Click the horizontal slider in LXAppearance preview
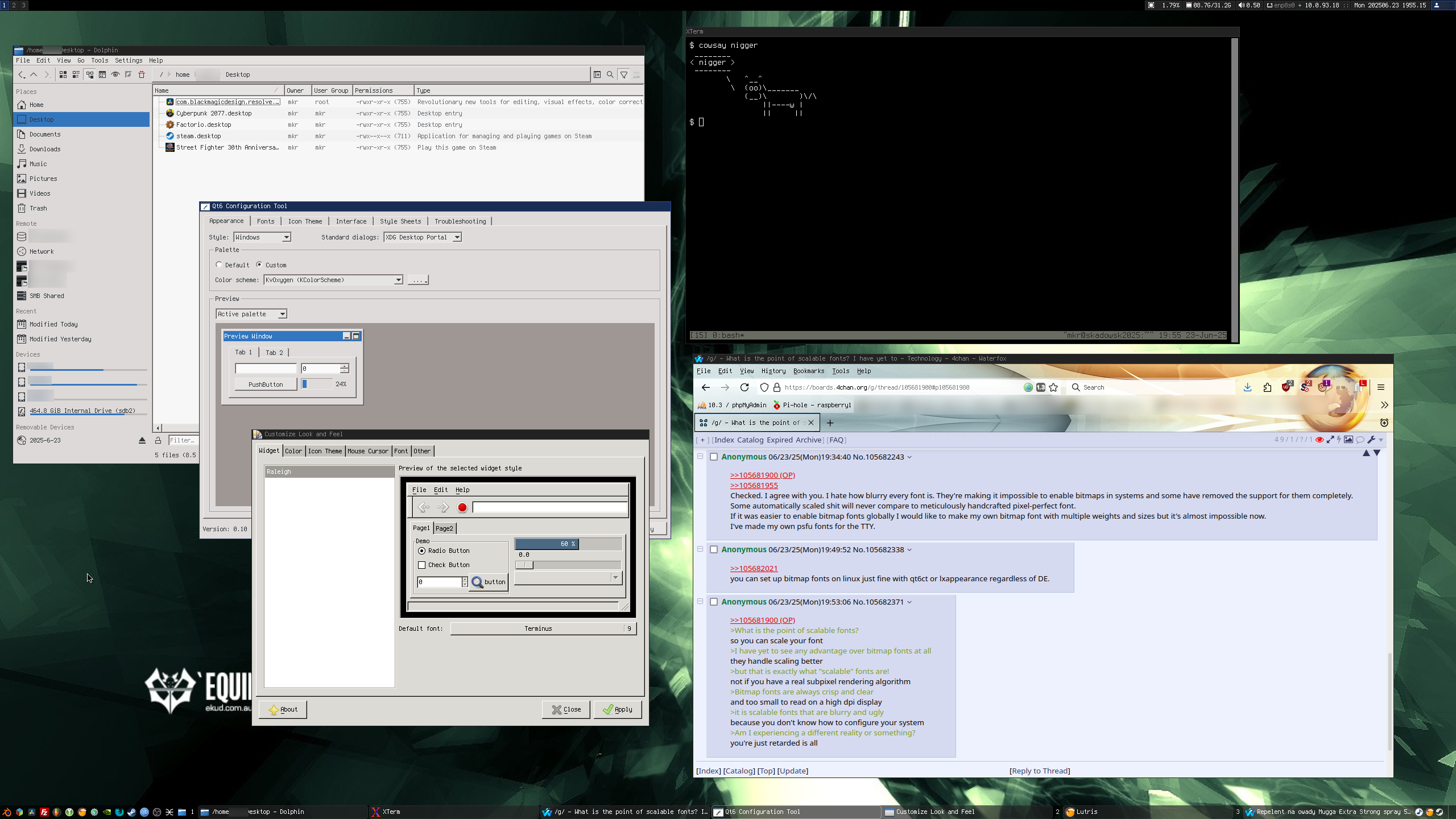The image size is (1456, 819). point(568,565)
